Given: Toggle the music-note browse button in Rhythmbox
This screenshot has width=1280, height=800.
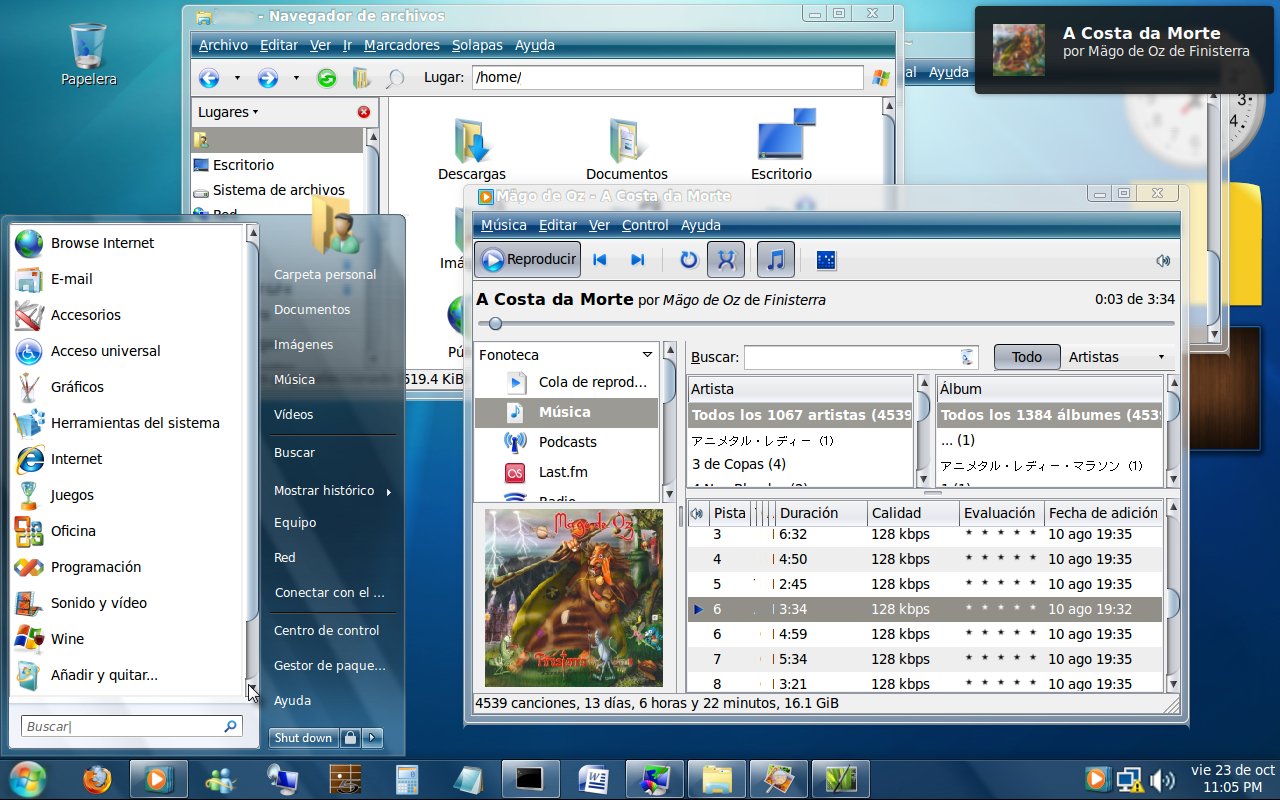Looking at the screenshot, I should 776,260.
